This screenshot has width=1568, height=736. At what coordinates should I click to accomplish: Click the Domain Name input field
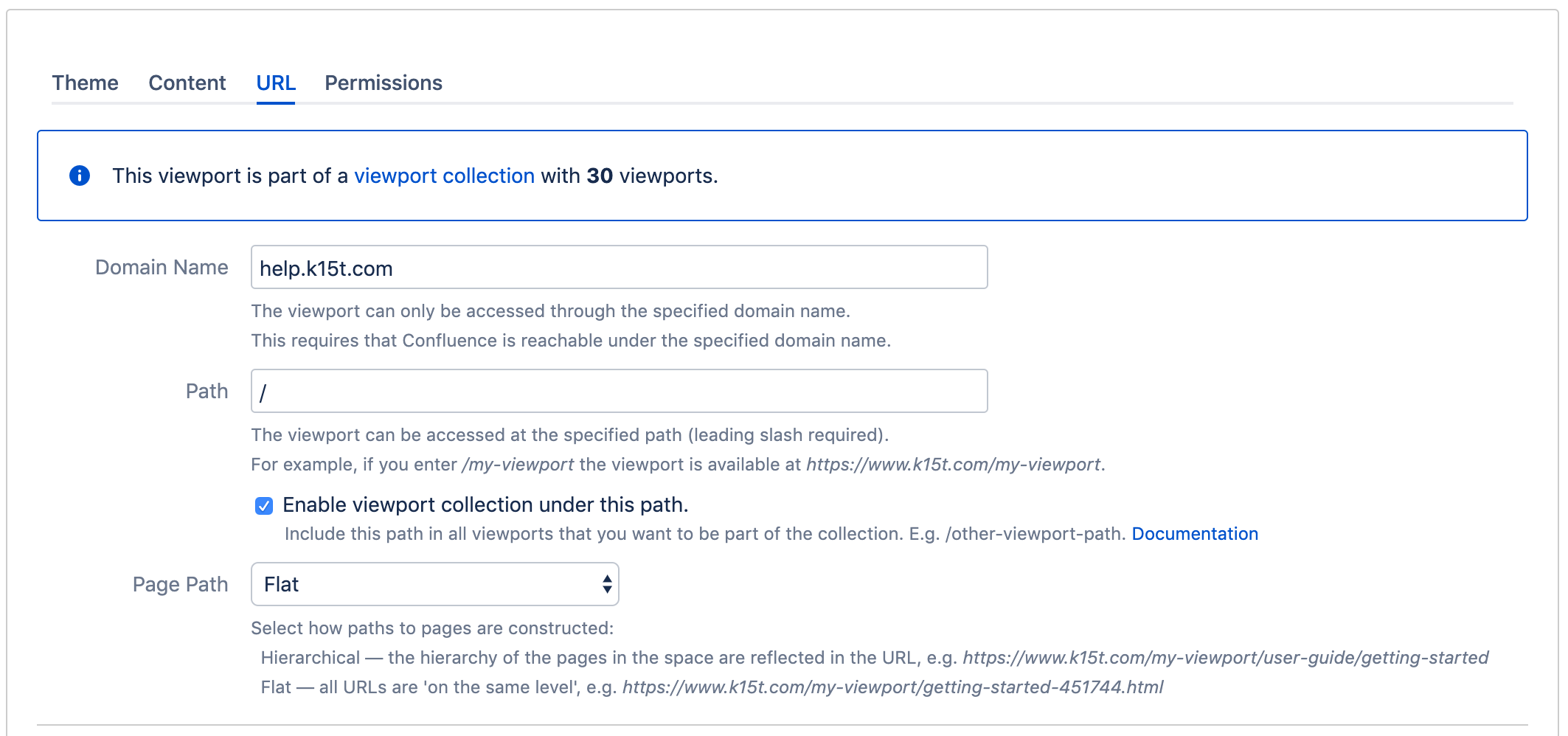618,268
